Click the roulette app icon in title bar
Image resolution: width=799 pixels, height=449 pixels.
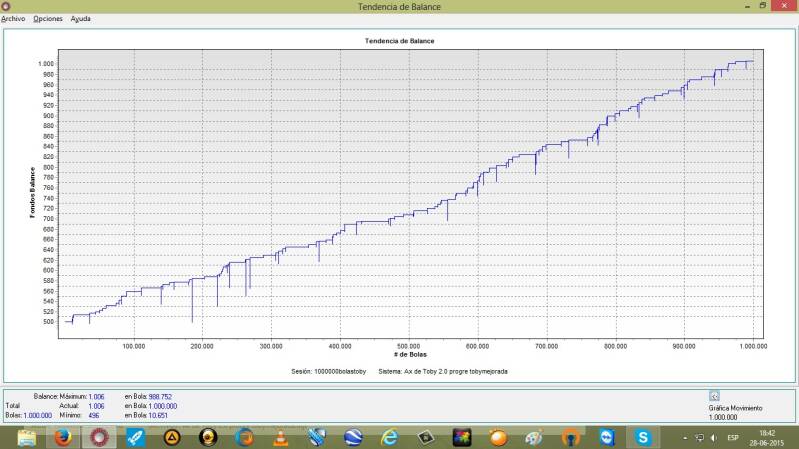6,6
